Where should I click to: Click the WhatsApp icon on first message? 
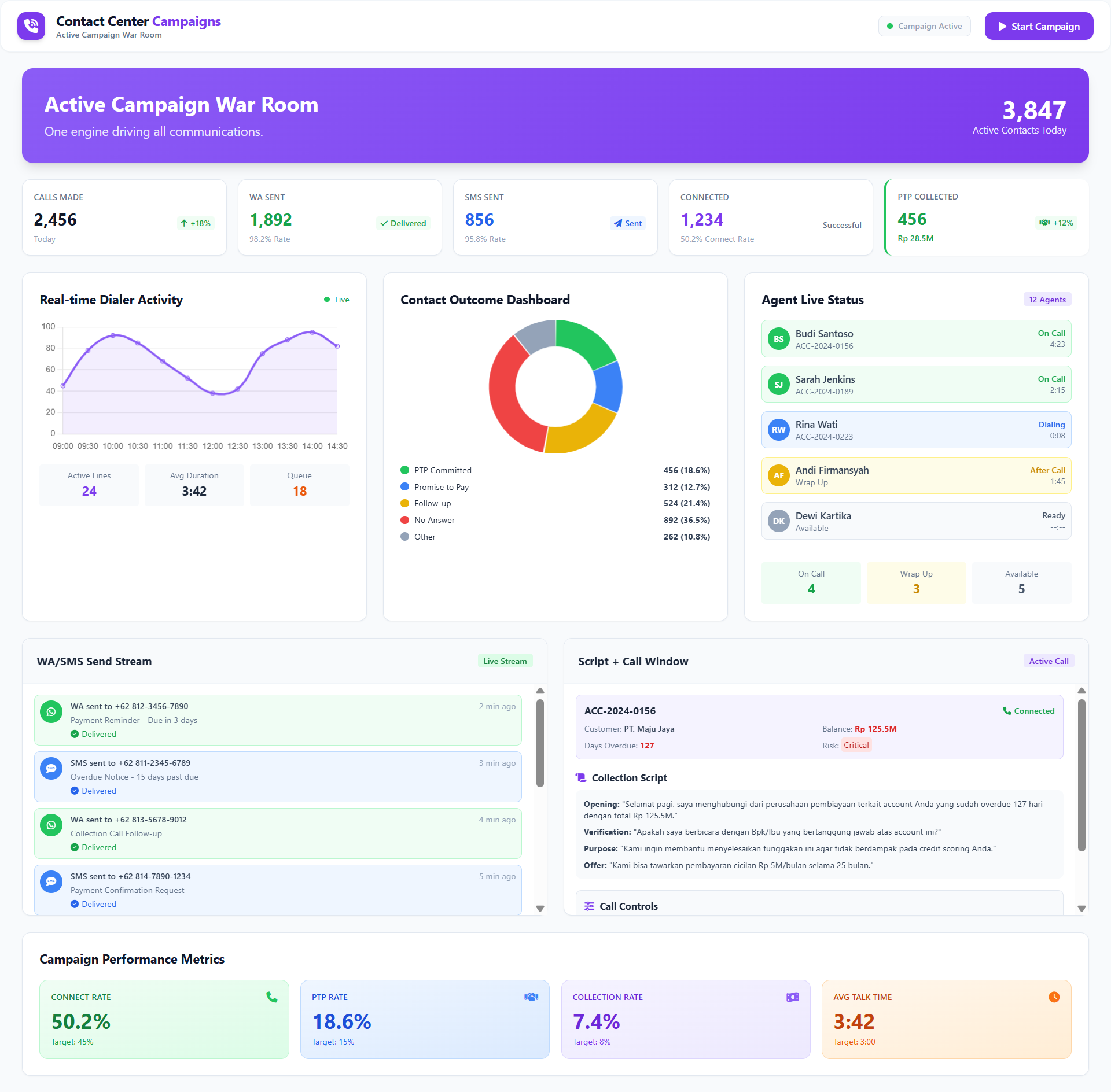(x=51, y=712)
